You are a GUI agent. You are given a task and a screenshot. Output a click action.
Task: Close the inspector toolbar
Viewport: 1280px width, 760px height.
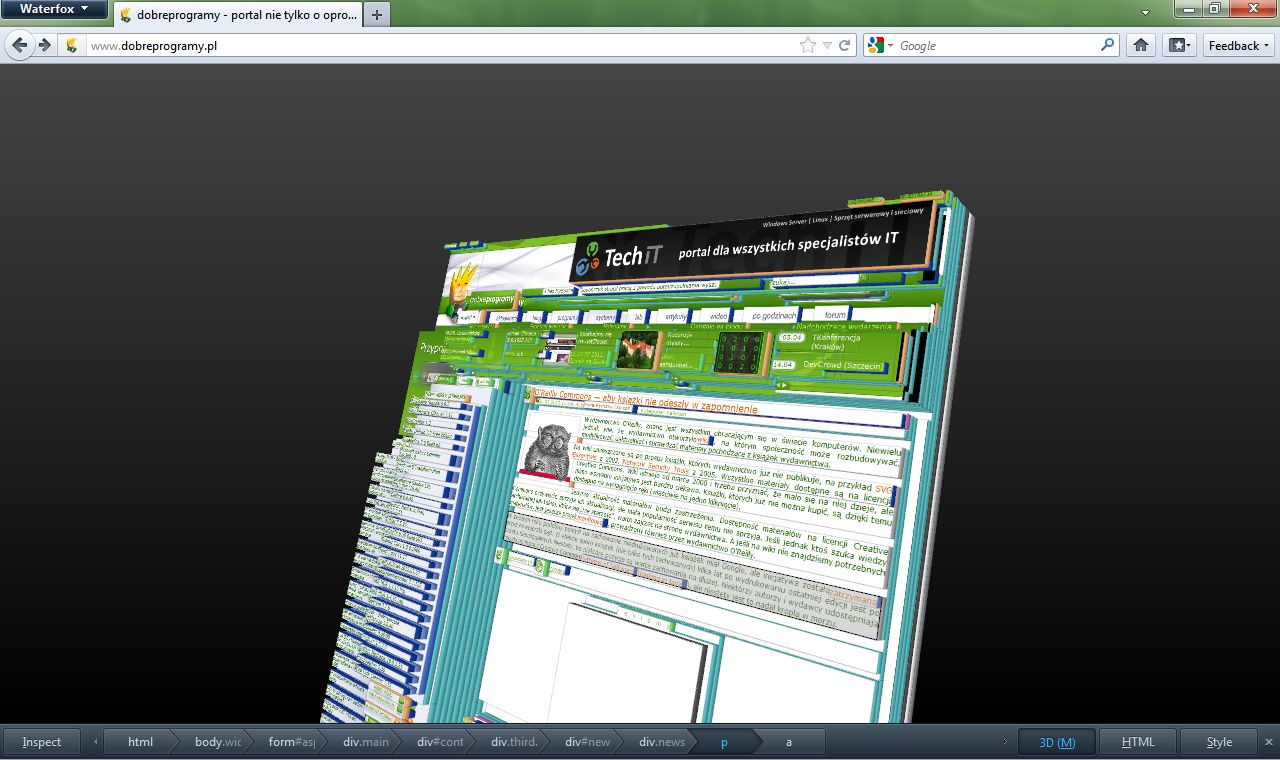tap(1268, 742)
